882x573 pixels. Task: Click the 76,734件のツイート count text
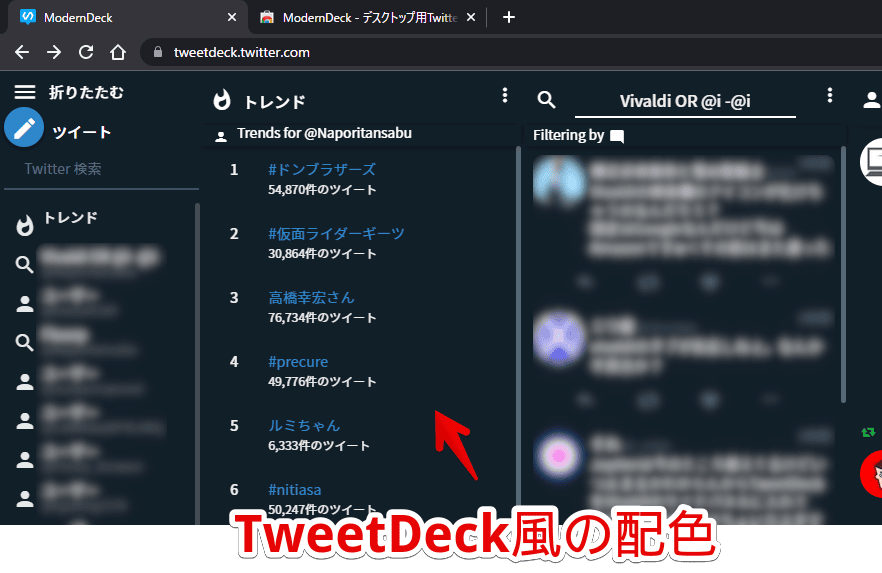pos(322,318)
